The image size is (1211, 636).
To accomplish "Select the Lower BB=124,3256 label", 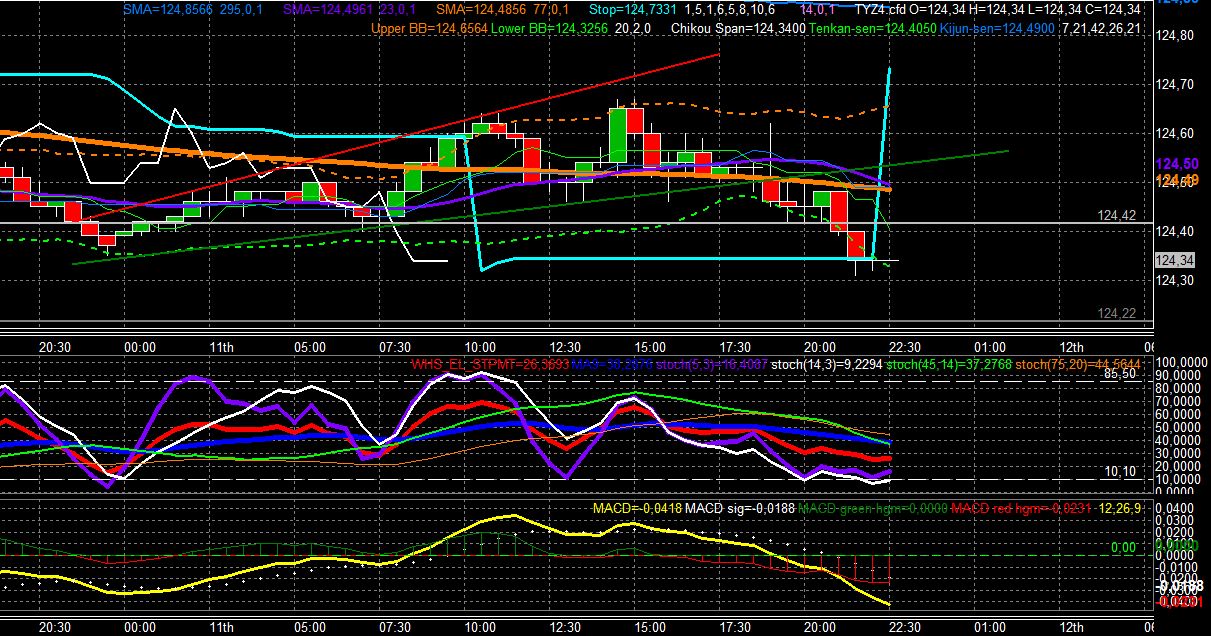I will click(551, 28).
